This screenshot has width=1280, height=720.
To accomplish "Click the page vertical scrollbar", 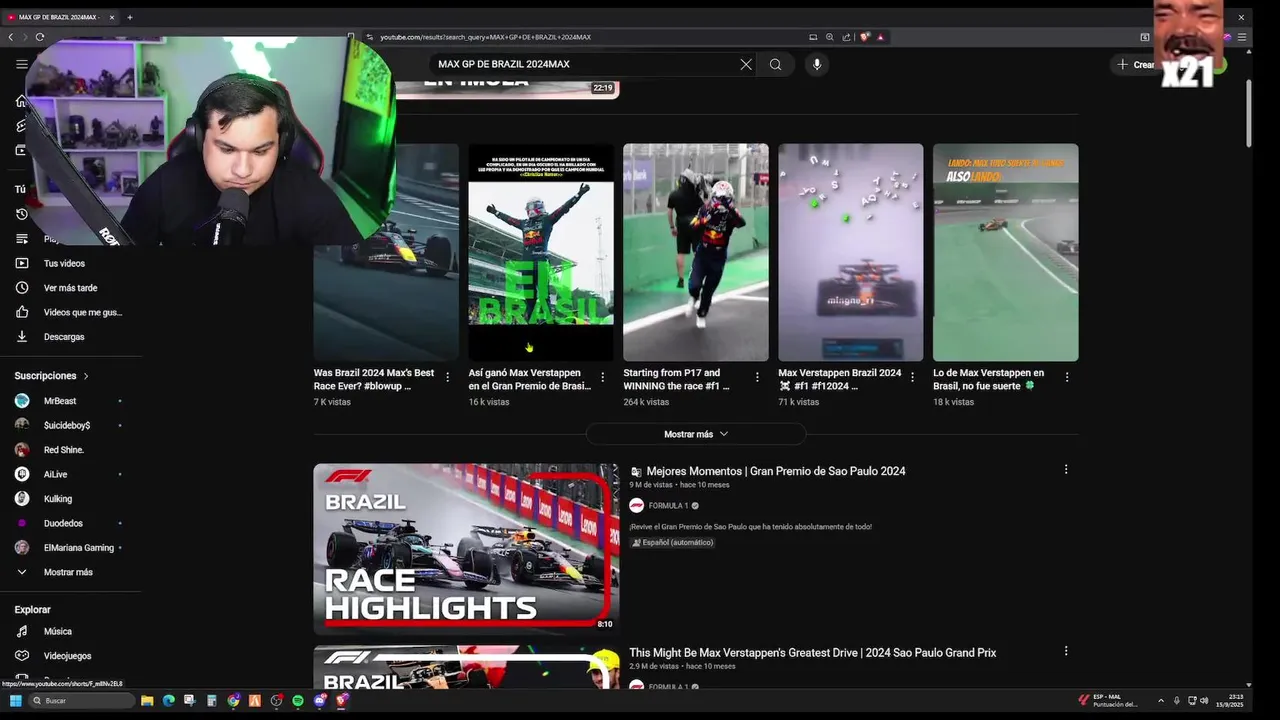I will pyautogui.click(x=1248, y=112).
